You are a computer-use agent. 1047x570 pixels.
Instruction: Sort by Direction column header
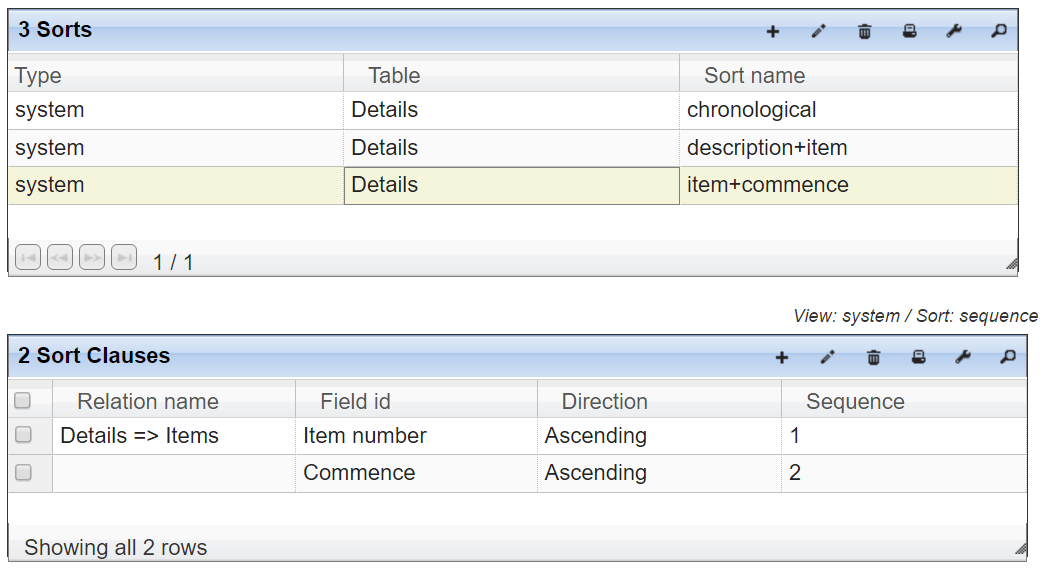point(659,401)
